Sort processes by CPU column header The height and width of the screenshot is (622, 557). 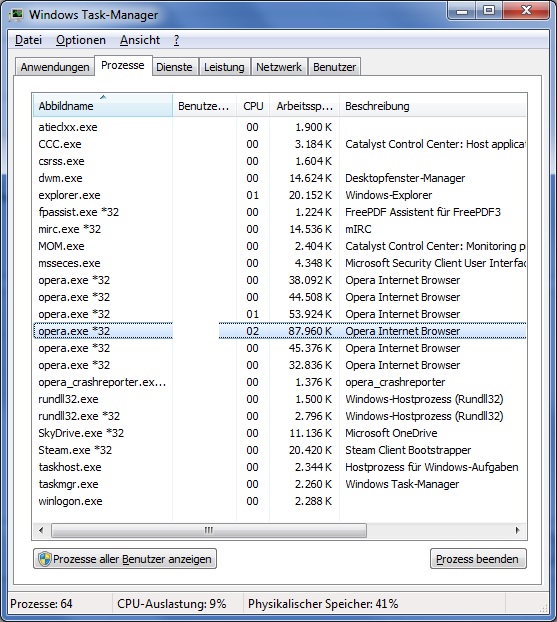click(x=253, y=106)
